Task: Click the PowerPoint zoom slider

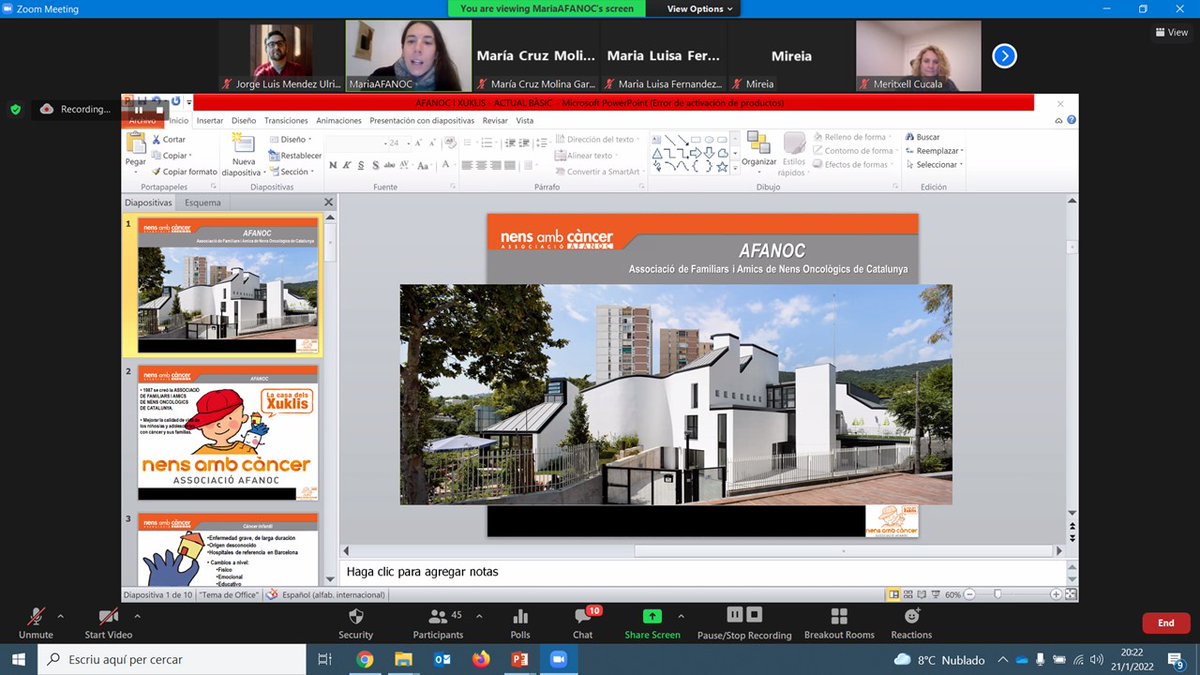Action: click(997, 594)
